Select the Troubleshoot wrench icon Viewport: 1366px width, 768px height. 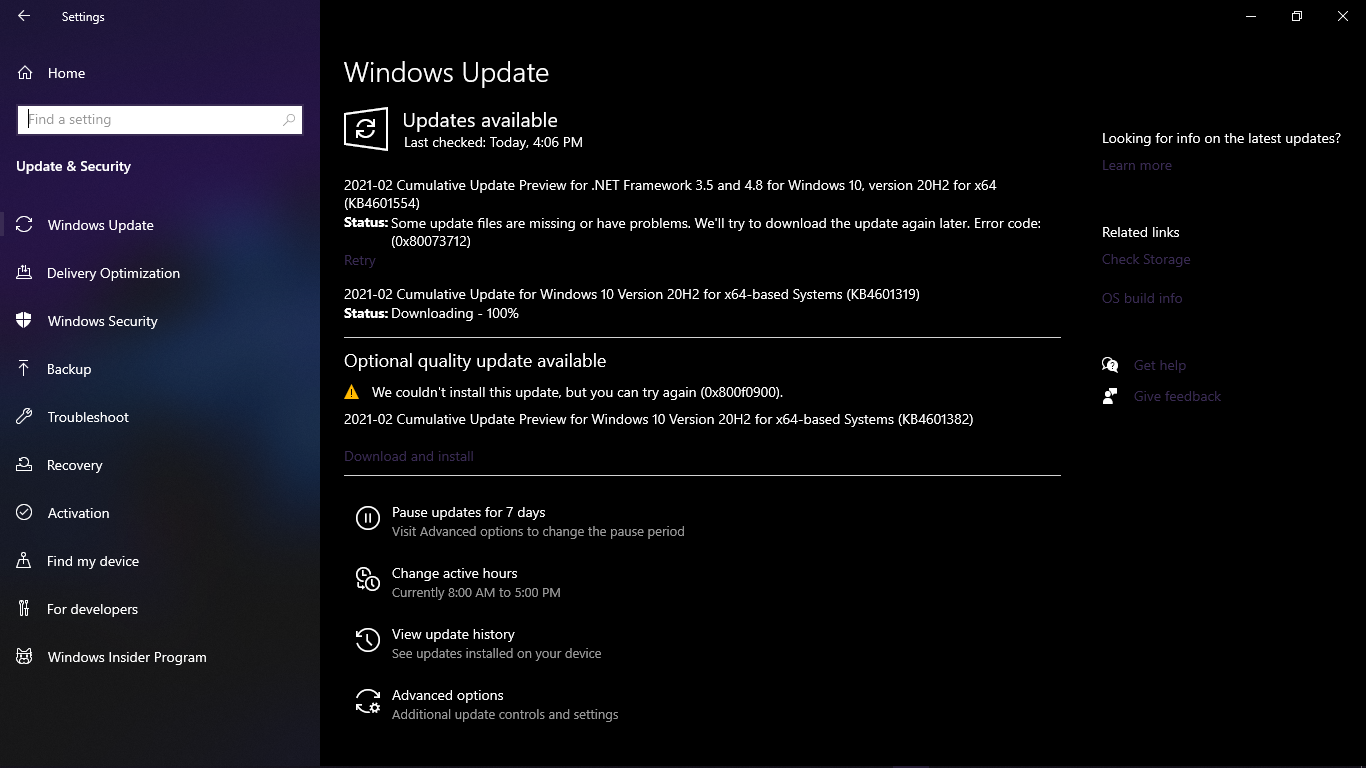(25, 417)
